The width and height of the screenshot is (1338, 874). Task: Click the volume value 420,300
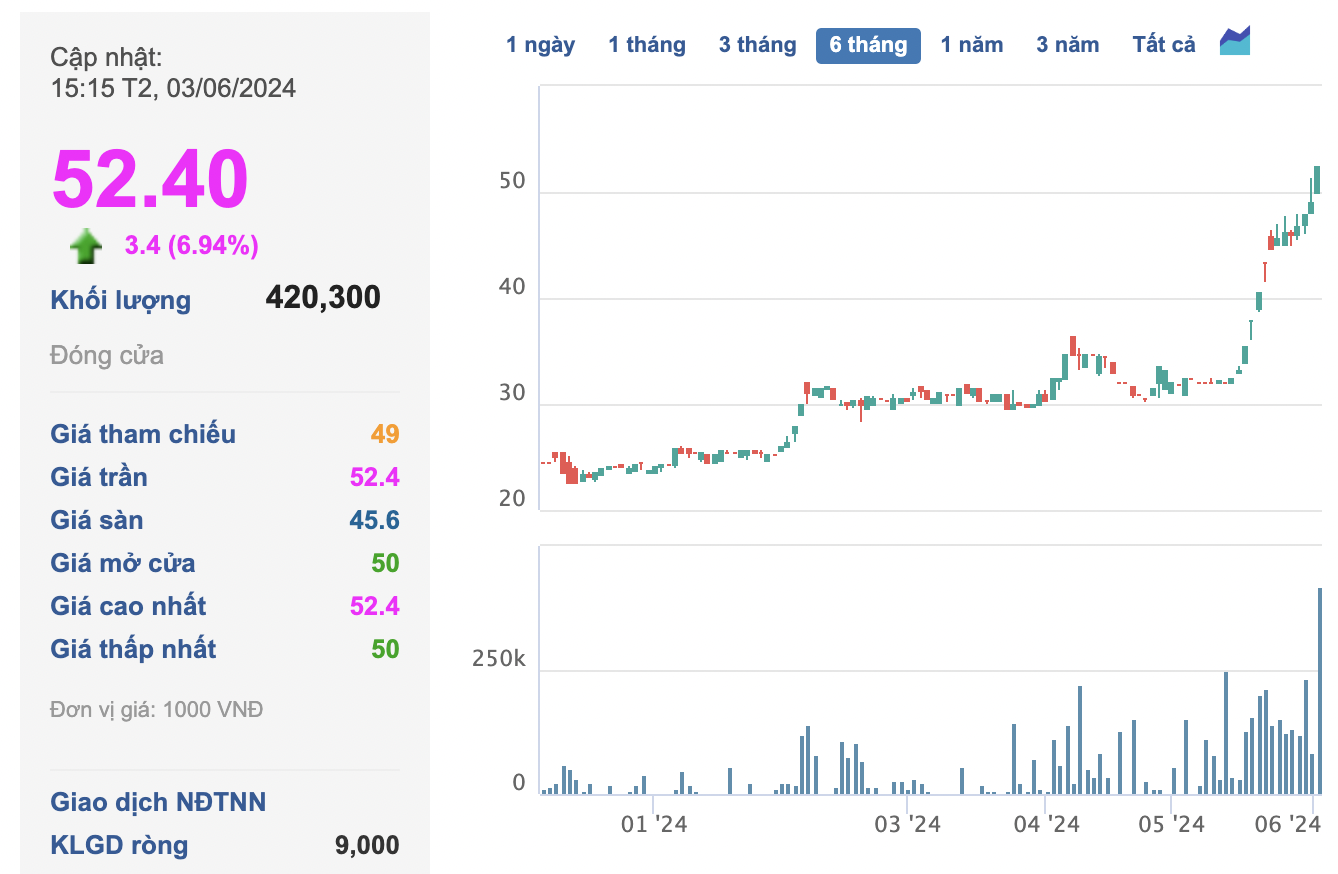[323, 297]
